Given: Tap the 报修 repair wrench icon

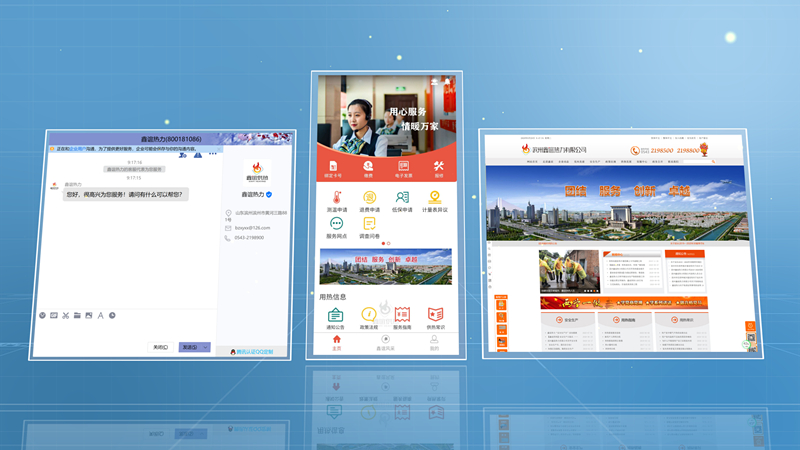Looking at the screenshot, I should tap(438, 168).
